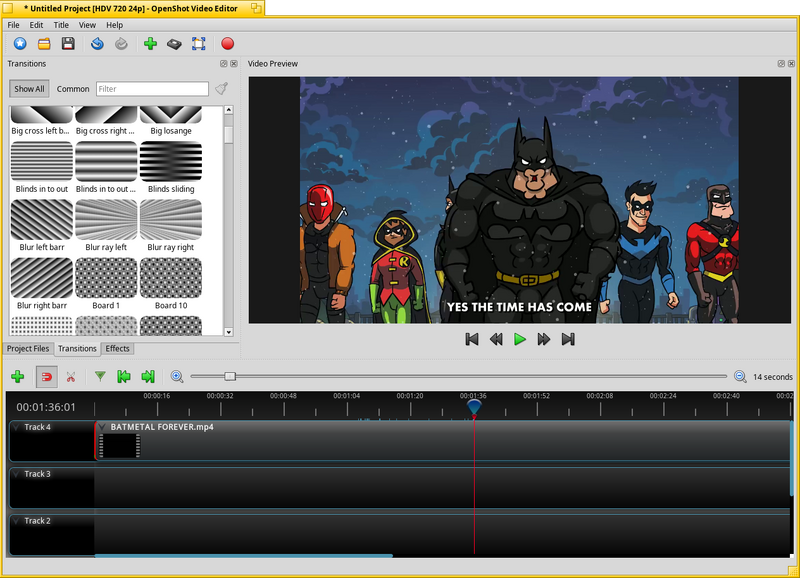Switch to the Project Files tab
This screenshot has height=578, width=800.
click(x=28, y=349)
